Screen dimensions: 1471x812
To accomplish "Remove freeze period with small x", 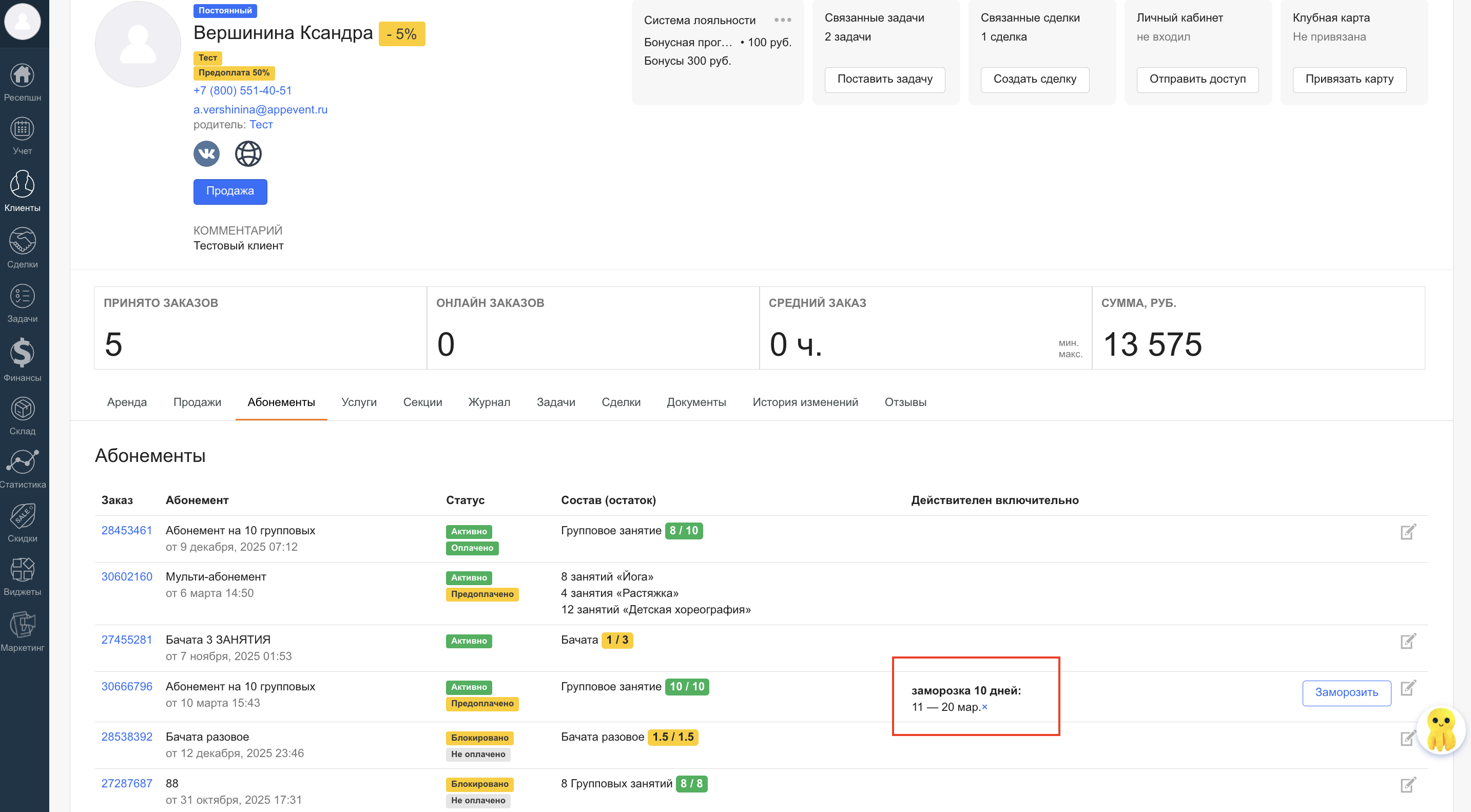I will 984,707.
